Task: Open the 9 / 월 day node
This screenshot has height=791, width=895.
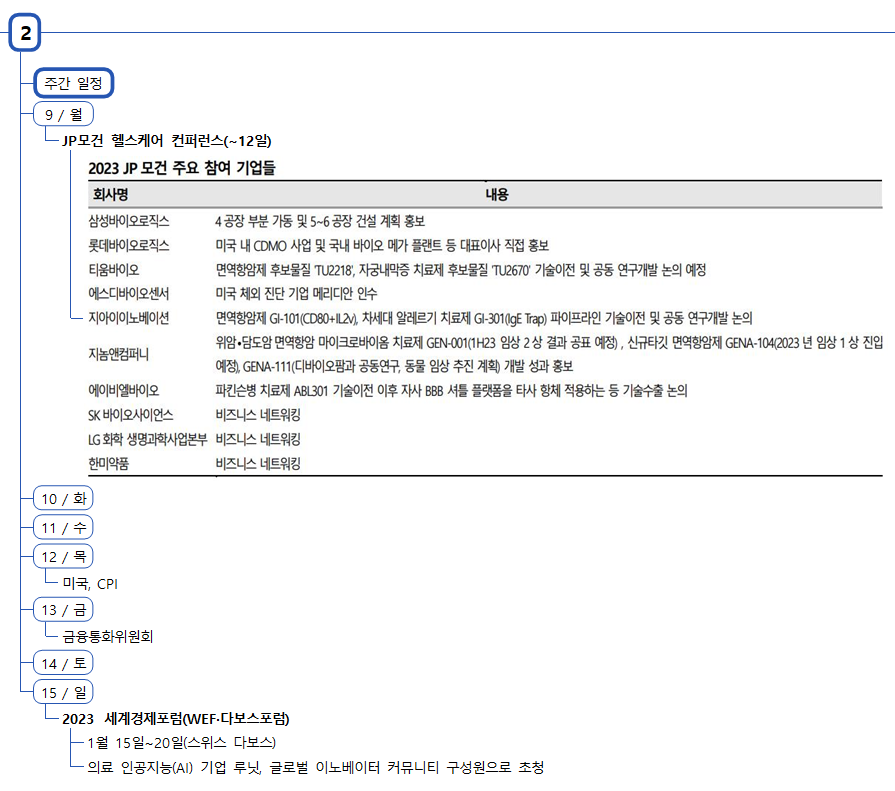Action: click(63, 114)
